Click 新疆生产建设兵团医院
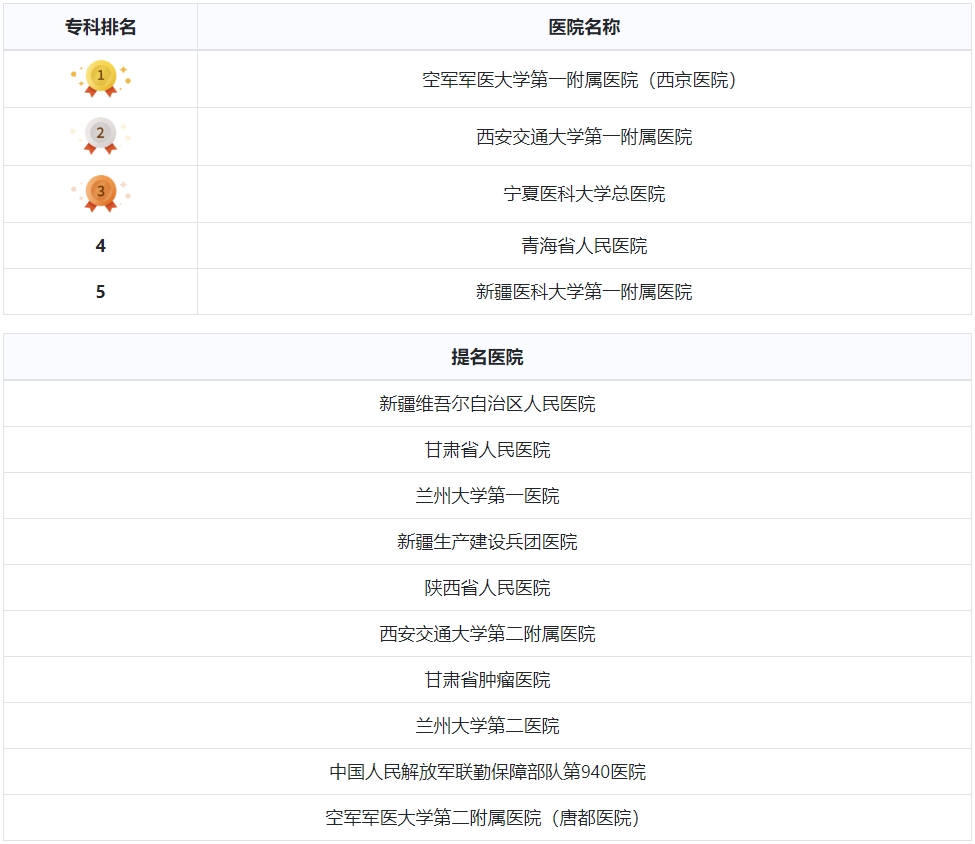Image resolution: width=975 pixels, height=844 pixels. (x=488, y=542)
